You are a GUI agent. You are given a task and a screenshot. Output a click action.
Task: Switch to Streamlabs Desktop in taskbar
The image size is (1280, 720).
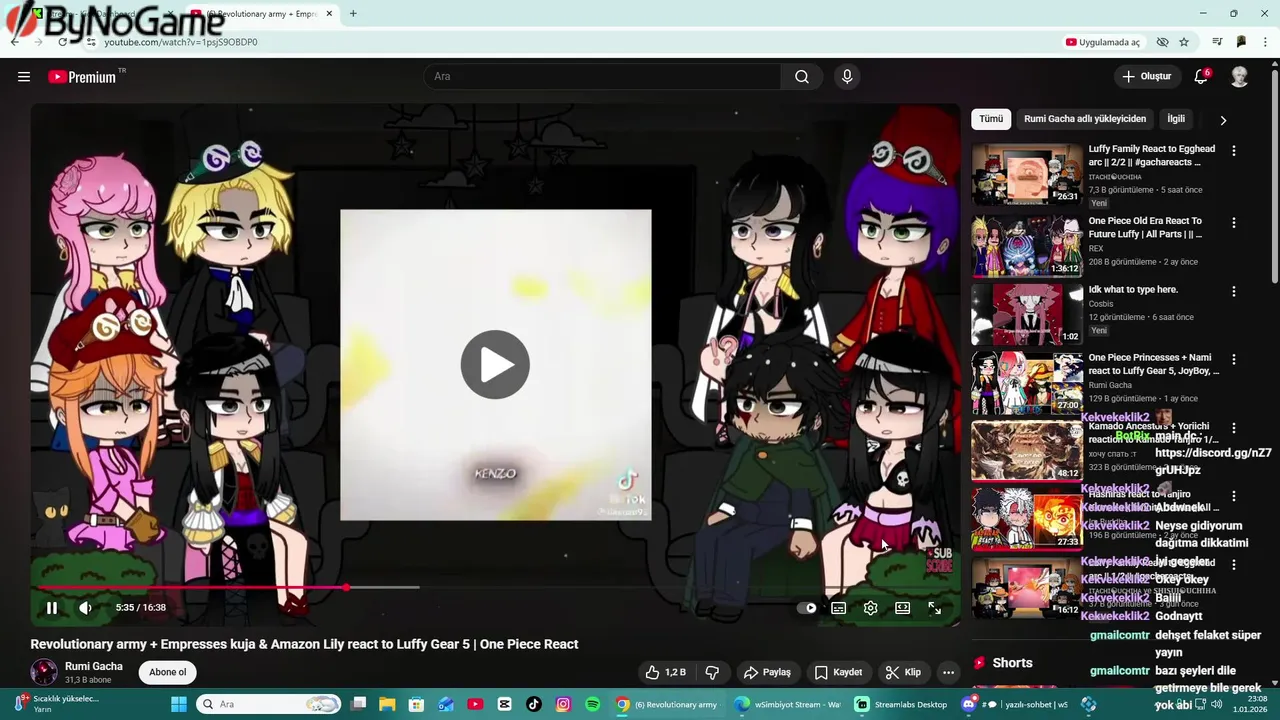click(x=900, y=704)
